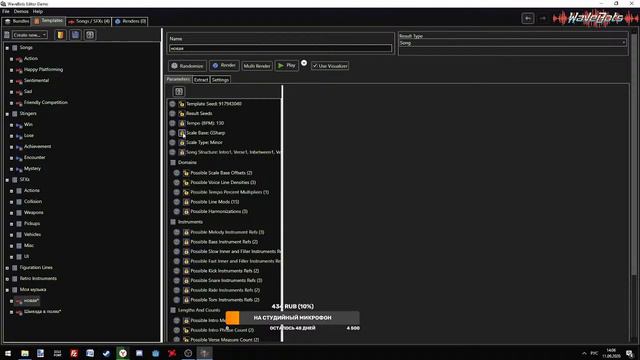640x360 pixels.
Task: Switch to the Extract tab
Action: (201, 80)
